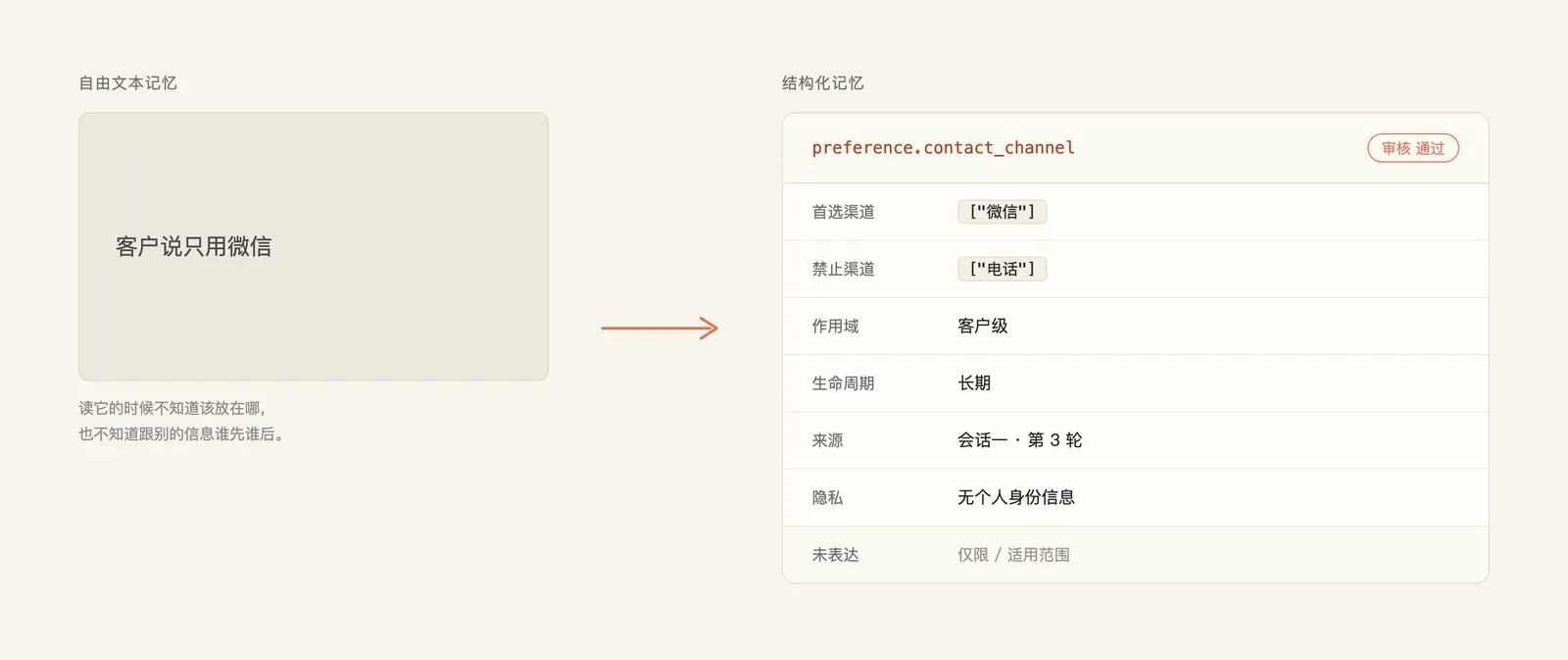1568x660 pixels.
Task: Select the ["电话"] value chip
Action: click(x=1002, y=269)
